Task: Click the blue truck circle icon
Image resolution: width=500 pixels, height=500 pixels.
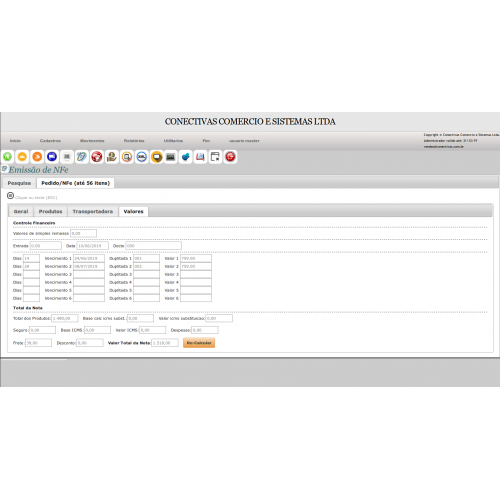Action: [x=52, y=156]
